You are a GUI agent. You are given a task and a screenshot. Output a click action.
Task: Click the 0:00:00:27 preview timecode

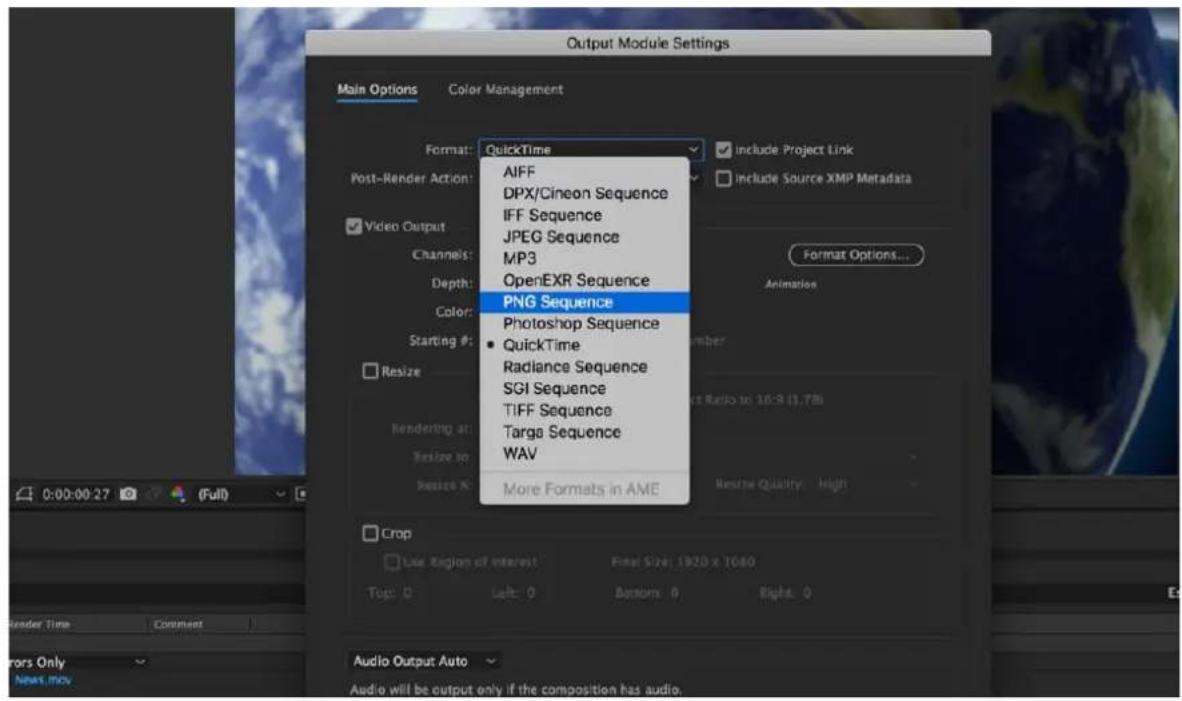coord(75,494)
